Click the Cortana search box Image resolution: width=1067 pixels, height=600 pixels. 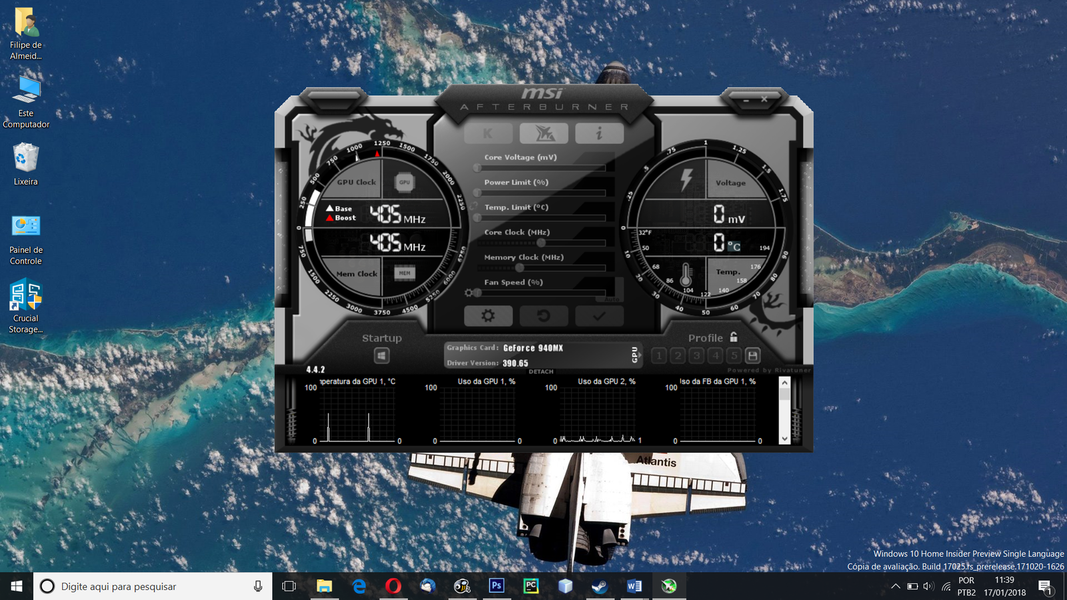(x=152, y=586)
